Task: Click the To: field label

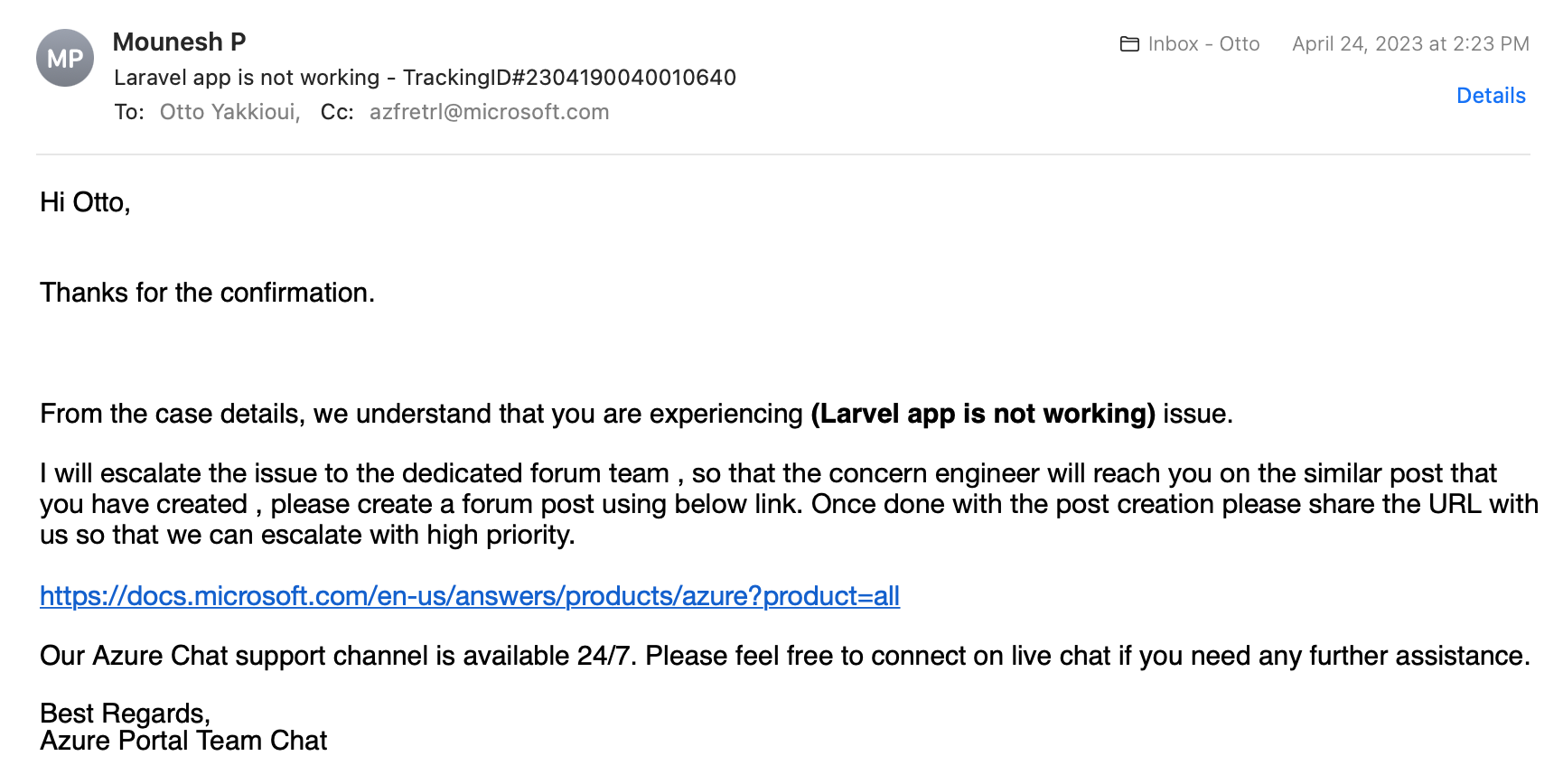Action: click(x=129, y=112)
